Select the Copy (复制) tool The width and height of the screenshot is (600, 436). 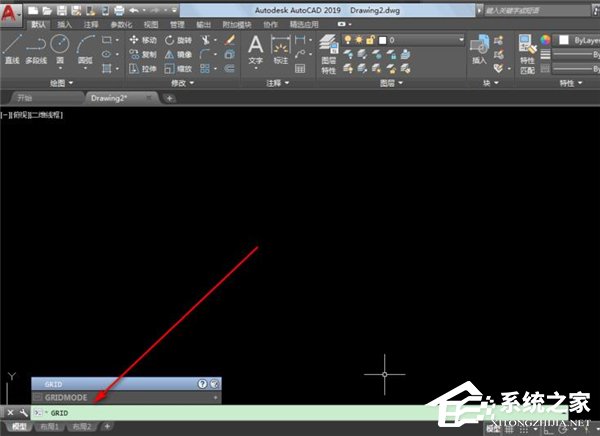pos(143,54)
